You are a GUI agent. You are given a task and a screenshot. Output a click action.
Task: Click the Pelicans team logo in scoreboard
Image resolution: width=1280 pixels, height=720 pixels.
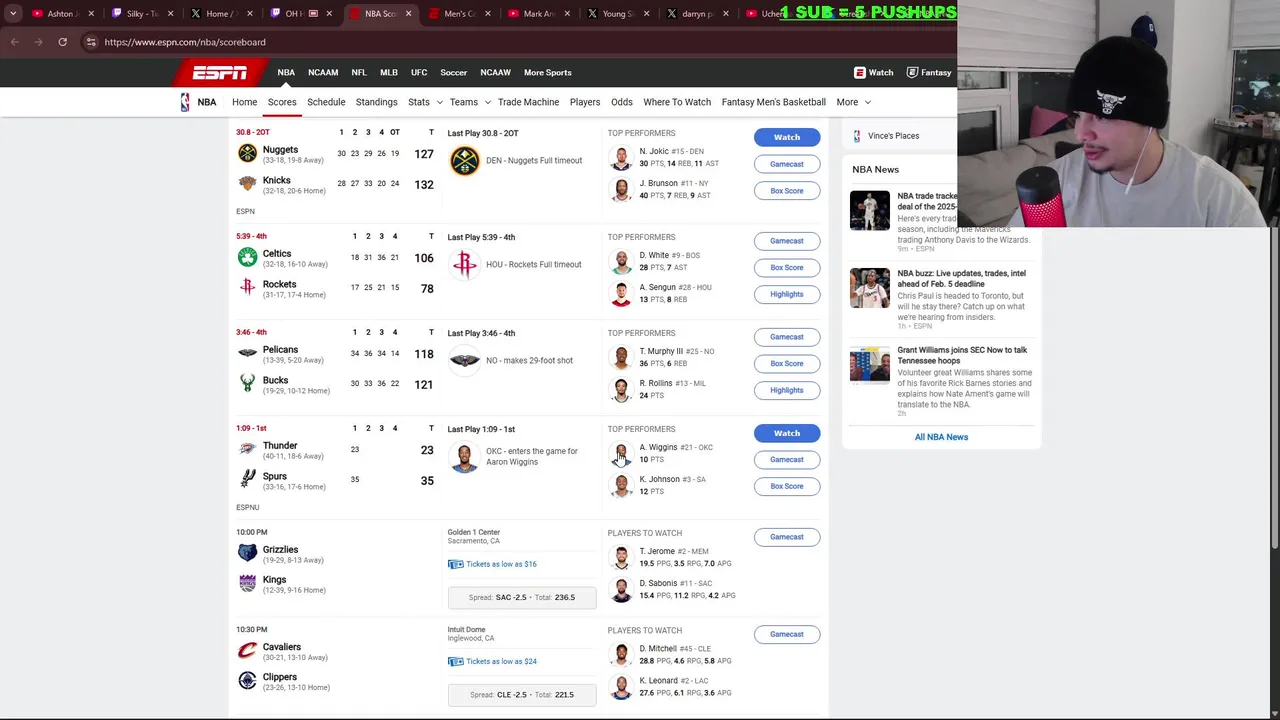point(247,353)
